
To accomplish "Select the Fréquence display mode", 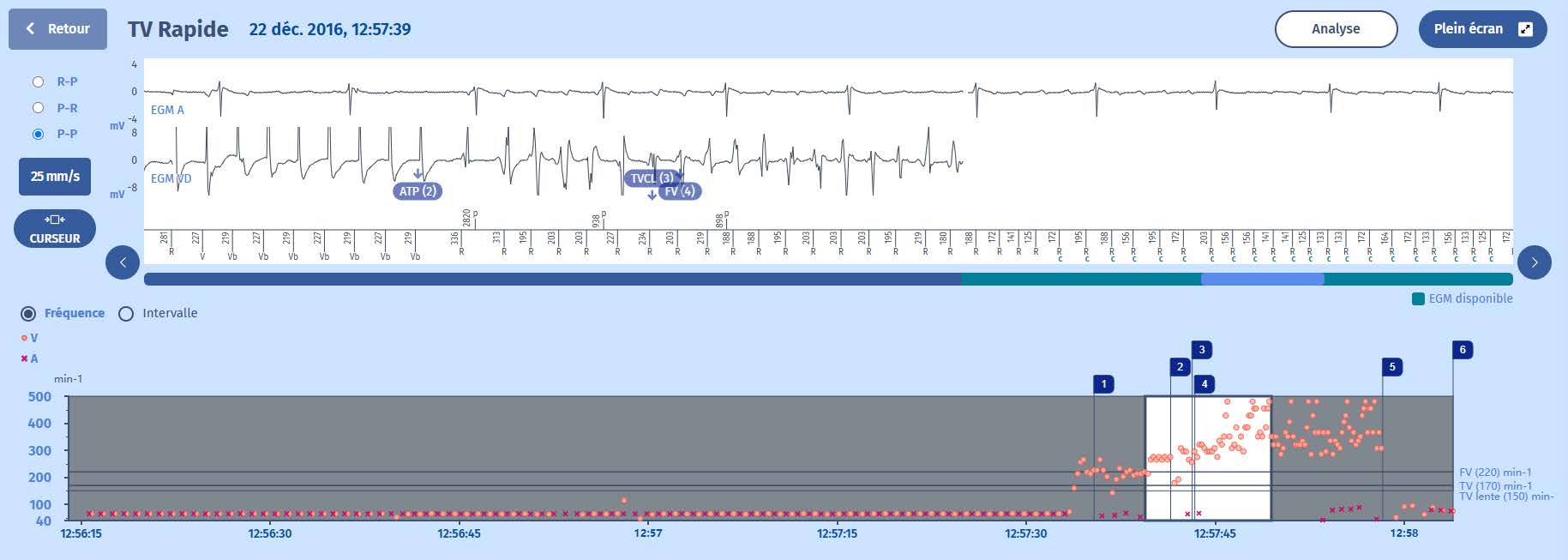I will pos(29,314).
